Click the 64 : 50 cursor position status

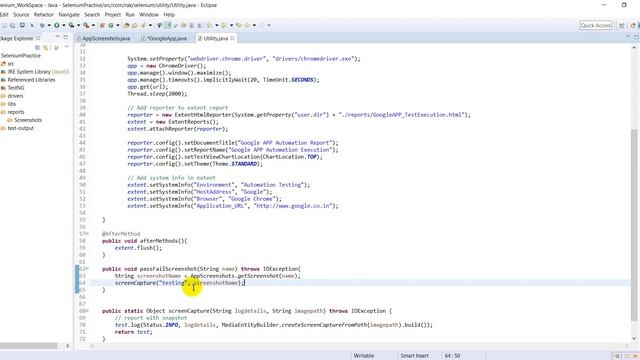(452, 356)
